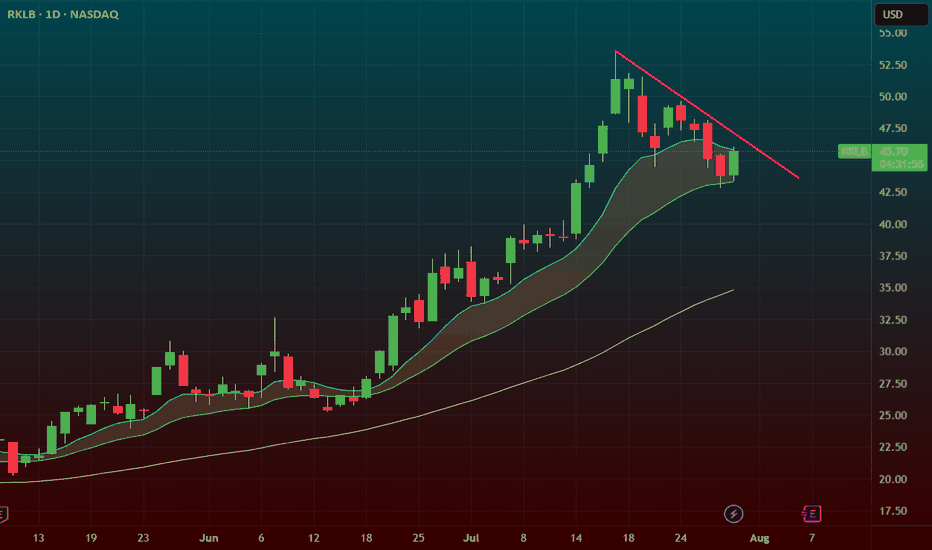Click the green RKLB price label tag

point(854,152)
